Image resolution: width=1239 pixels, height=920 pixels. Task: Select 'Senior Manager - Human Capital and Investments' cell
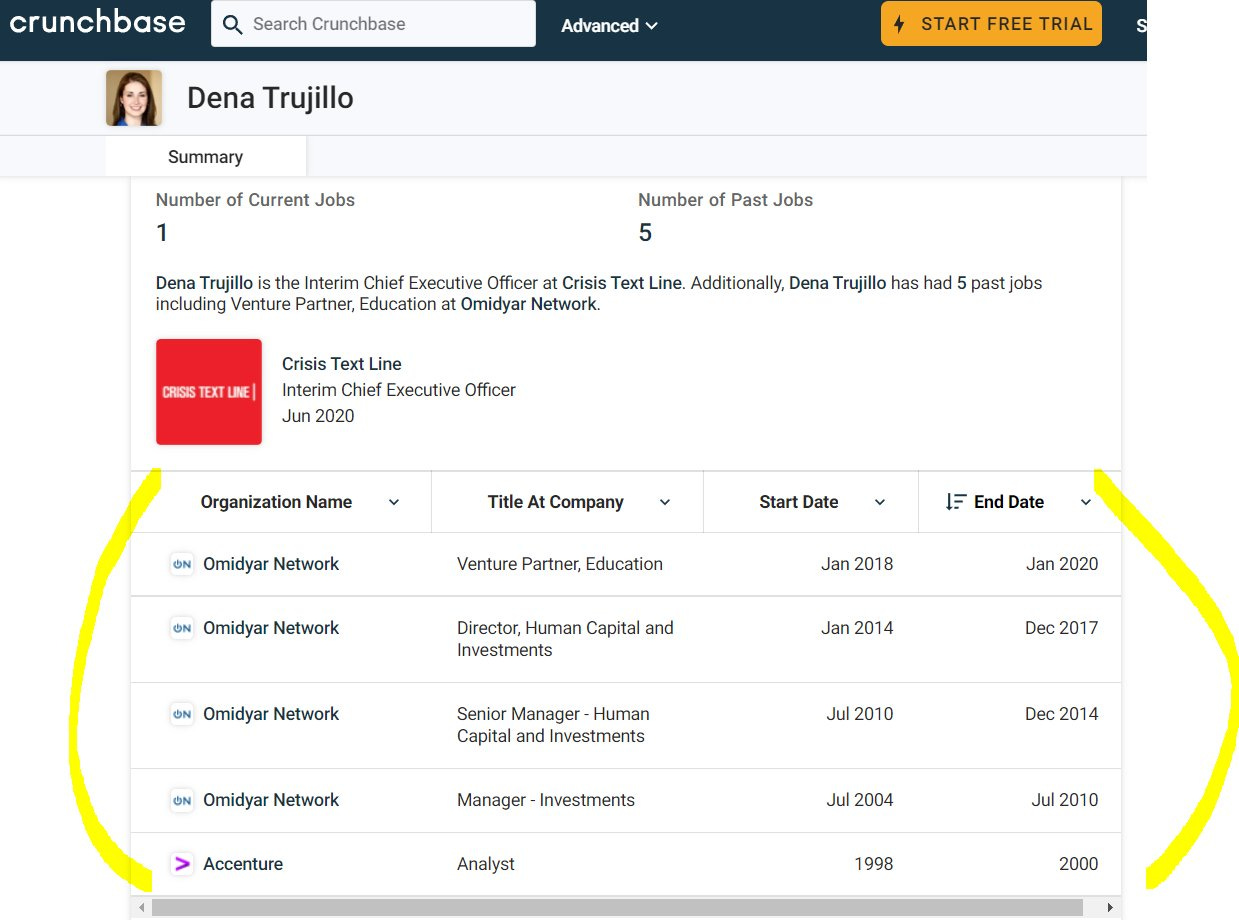tap(553, 725)
